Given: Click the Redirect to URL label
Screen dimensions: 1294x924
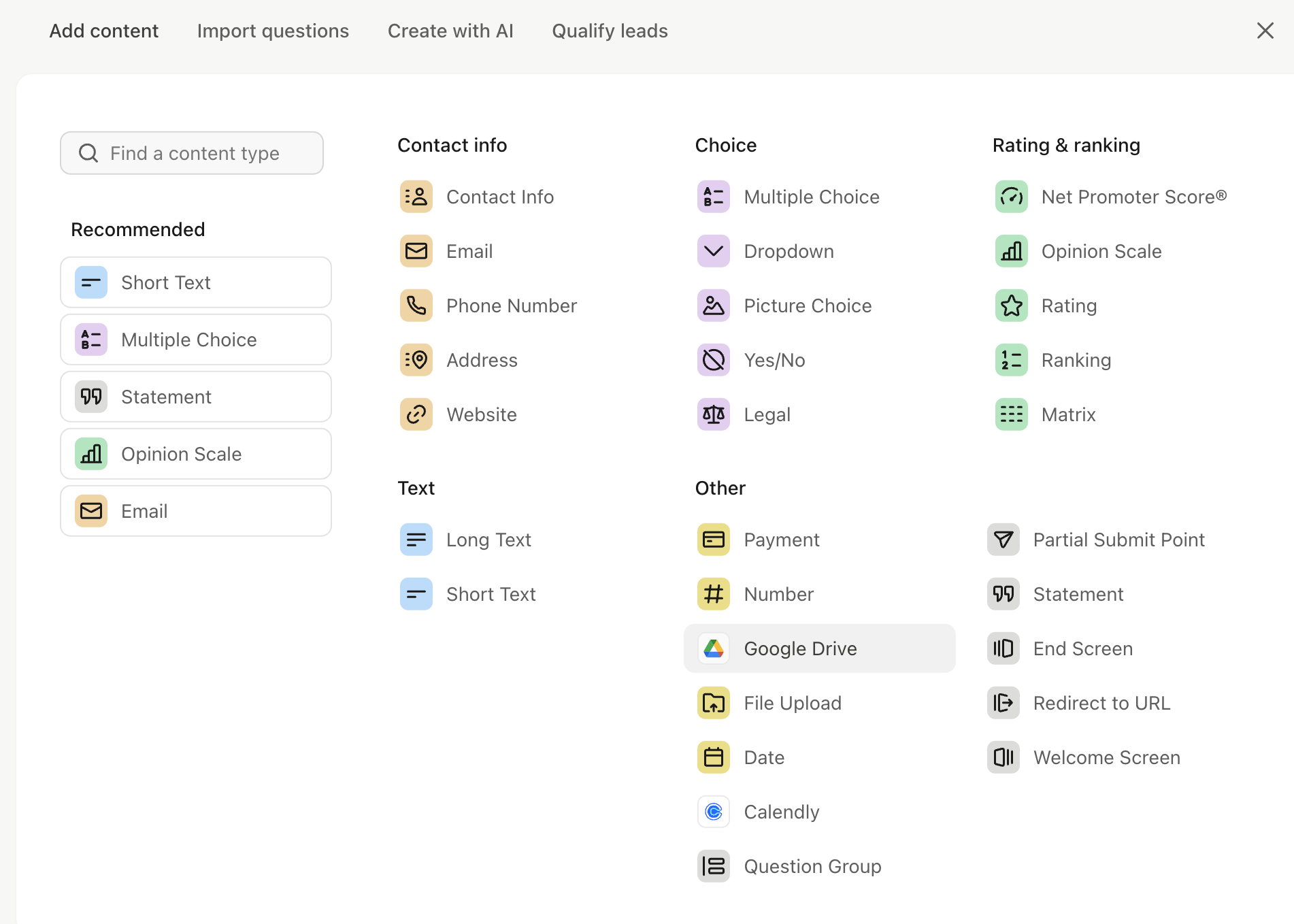Looking at the screenshot, I should [1101, 703].
